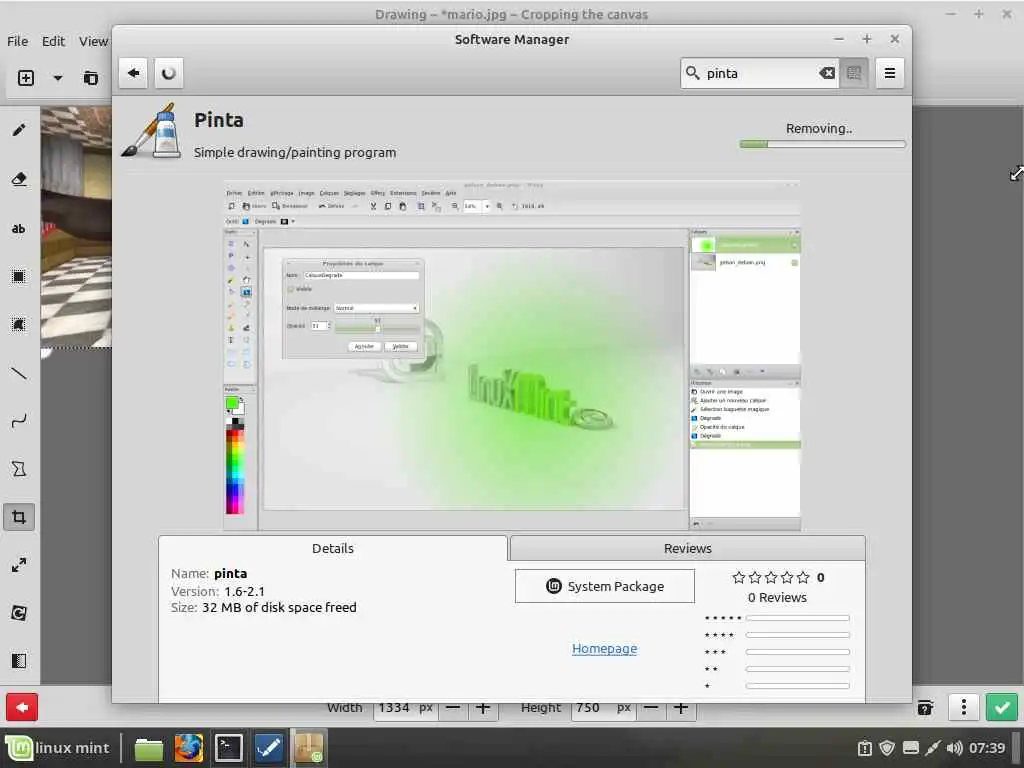The width and height of the screenshot is (1024, 768).
Task: Select the Line tool in Drawing
Action: (19, 374)
